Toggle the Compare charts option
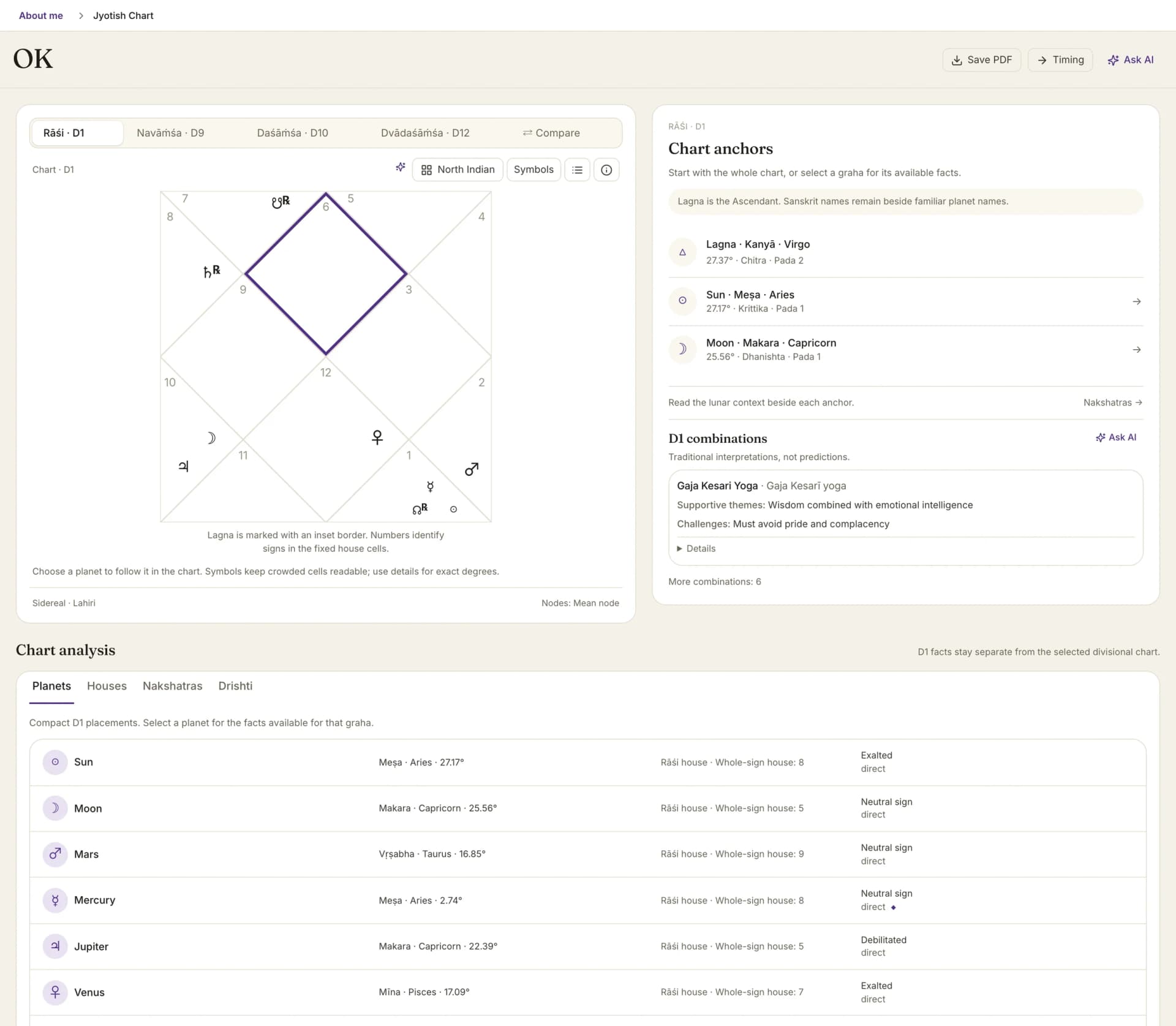Image resolution: width=1176 pixels, height=1026 pixels. pos(551,133)
